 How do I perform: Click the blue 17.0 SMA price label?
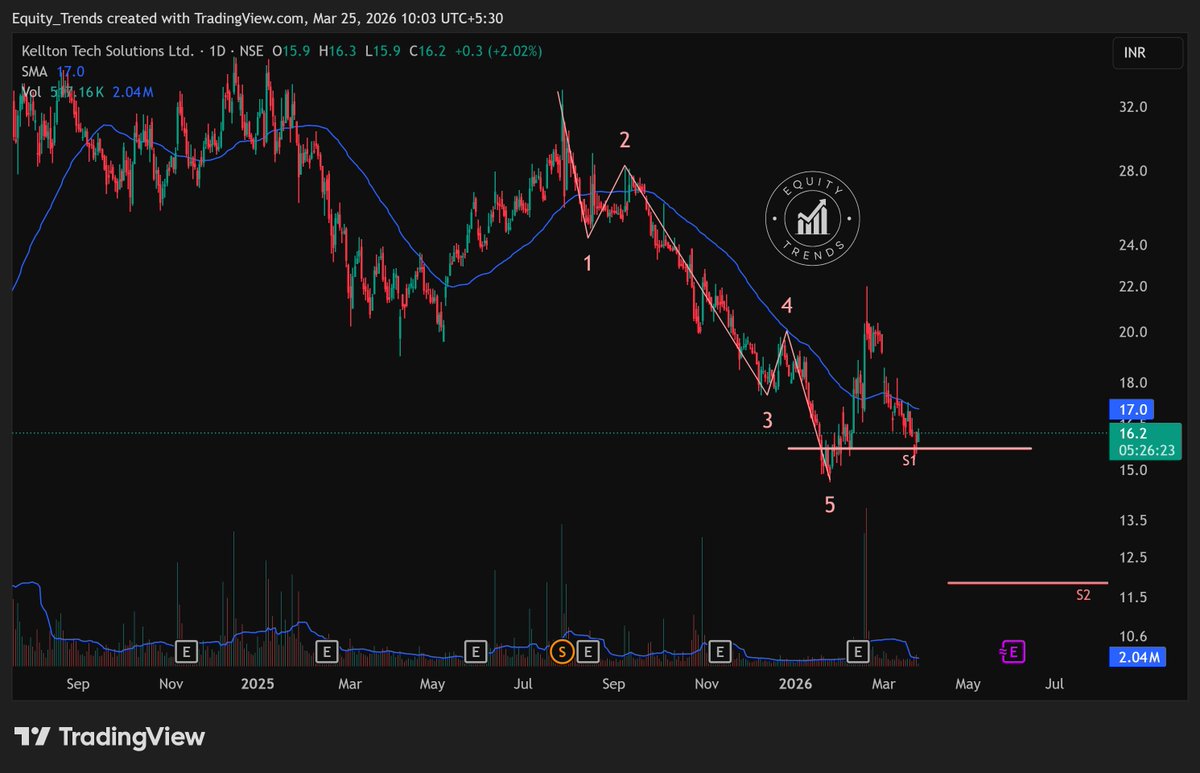1134,409
